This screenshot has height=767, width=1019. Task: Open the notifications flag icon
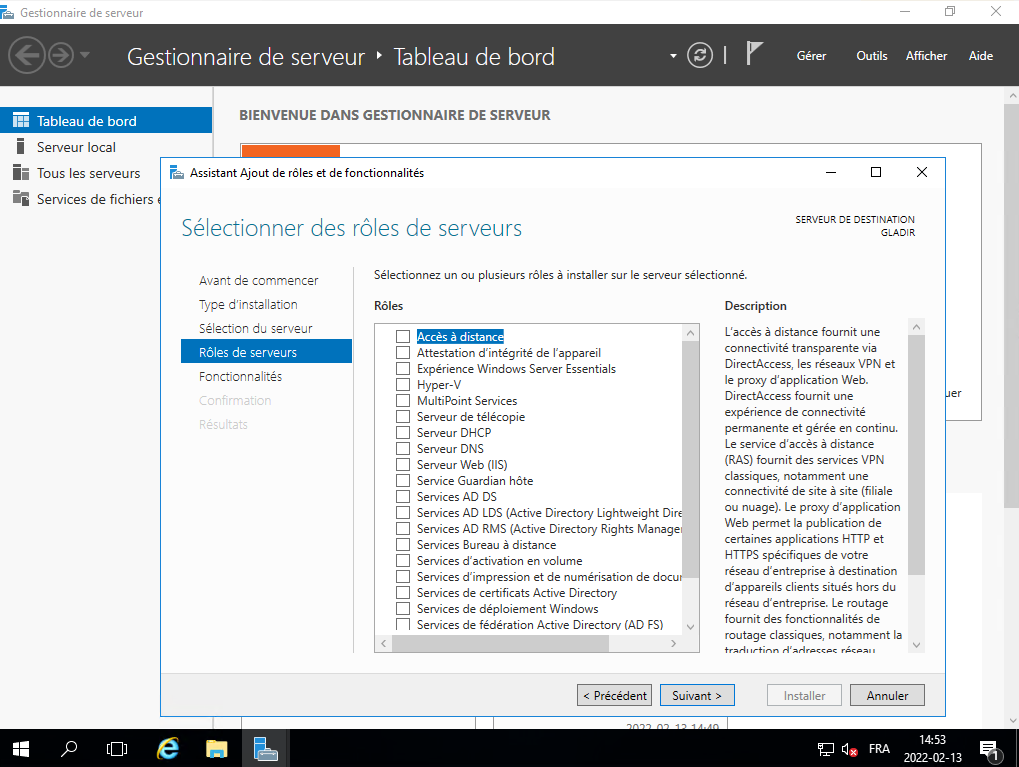point(753,53)
